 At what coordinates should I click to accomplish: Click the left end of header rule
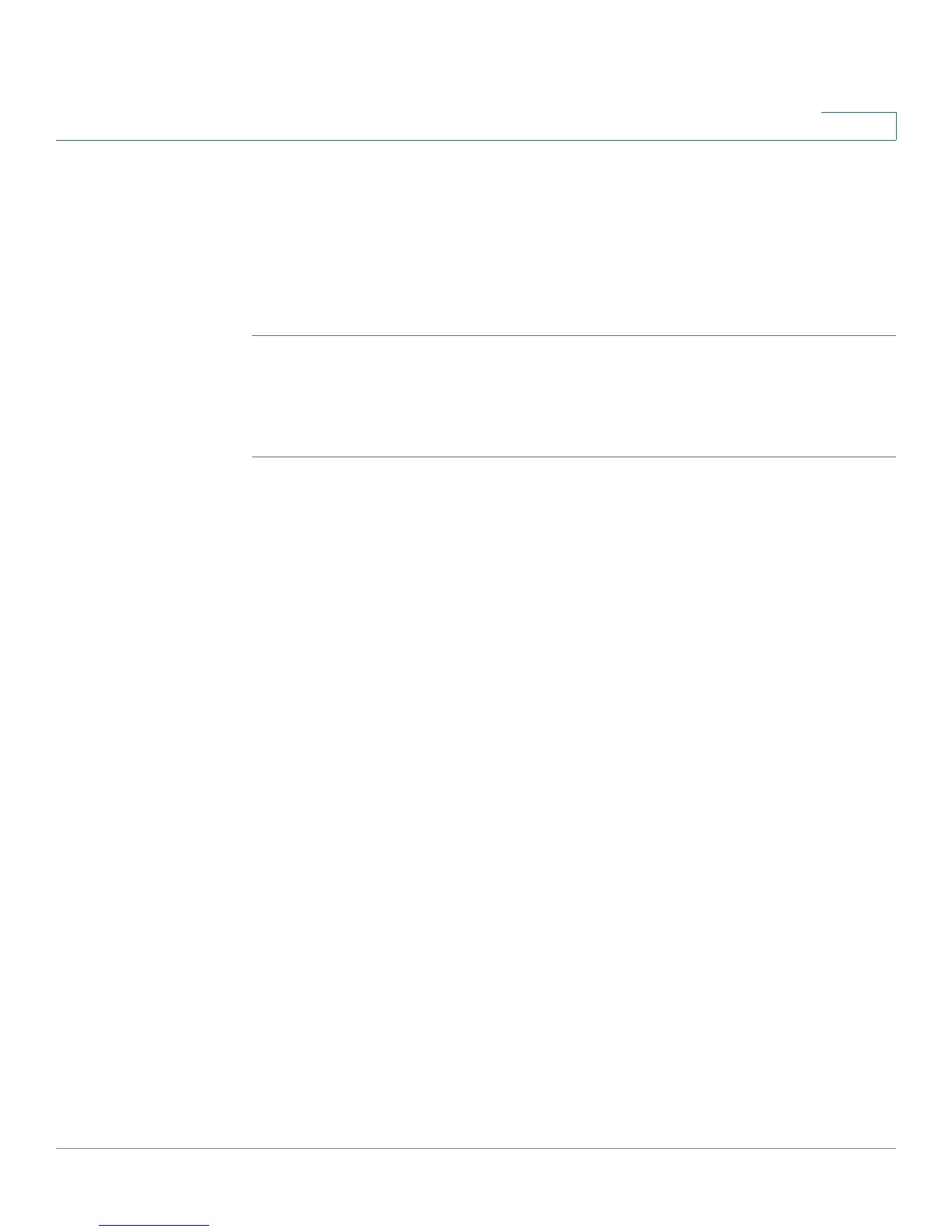coord(59,140)
